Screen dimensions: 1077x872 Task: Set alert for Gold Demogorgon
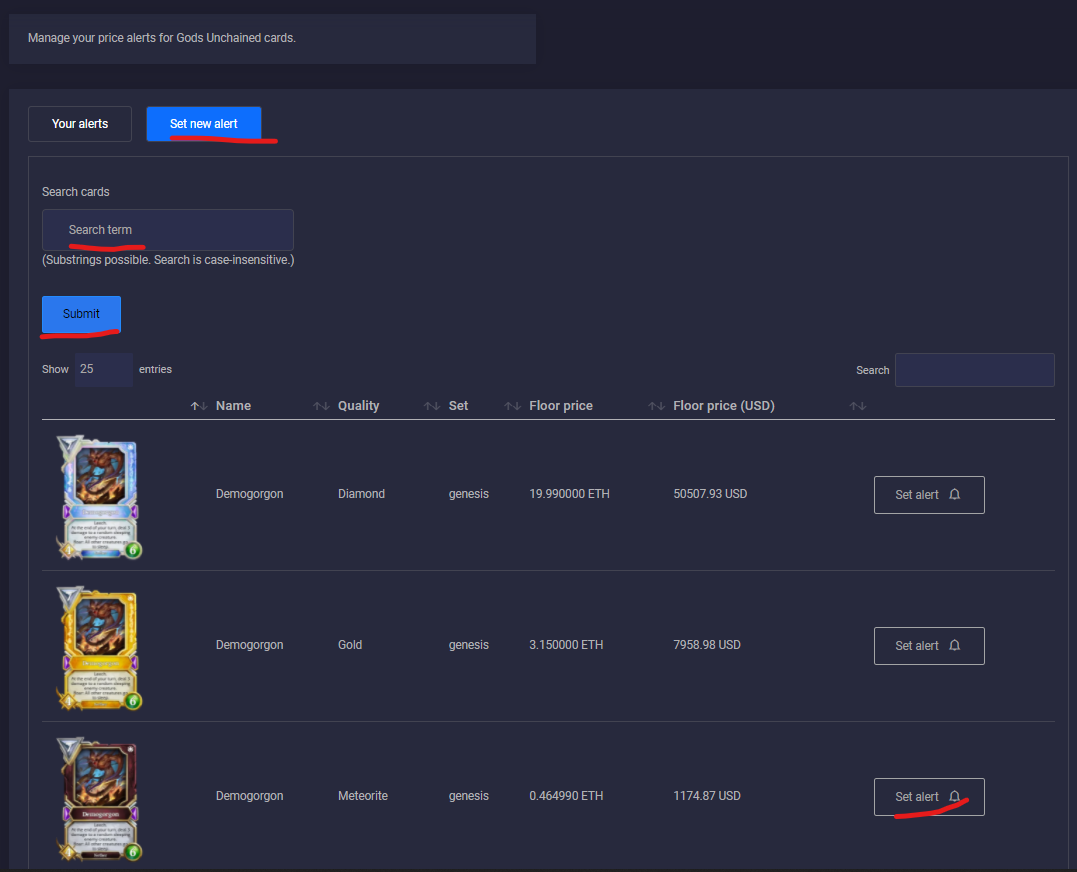click(929, 645)
